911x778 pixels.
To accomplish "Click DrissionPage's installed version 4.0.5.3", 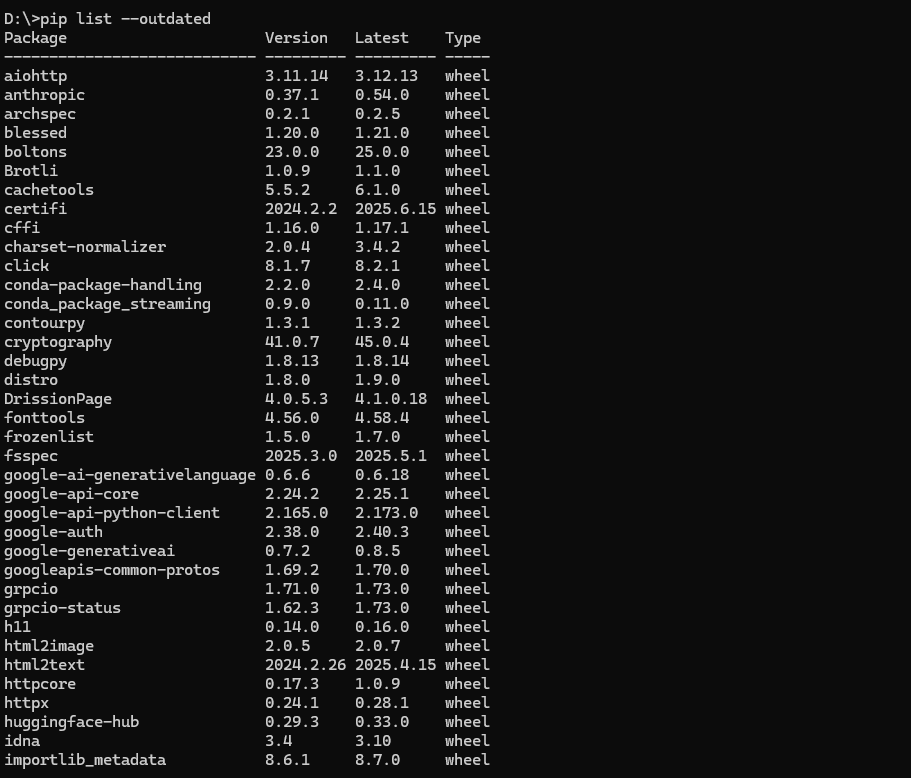I will [296, 399].
